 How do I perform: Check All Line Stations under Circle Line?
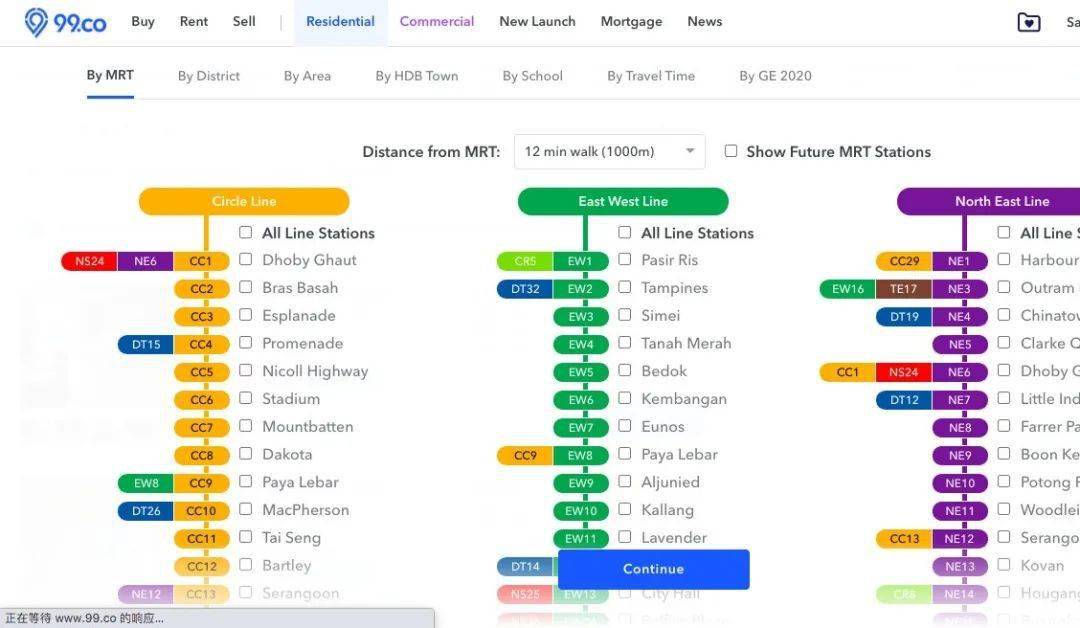click(245, 232)
